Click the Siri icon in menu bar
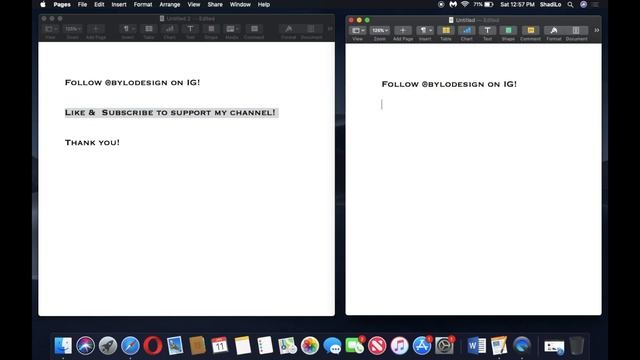Screen dimensions: 640x360 click(x=584, y=4)
